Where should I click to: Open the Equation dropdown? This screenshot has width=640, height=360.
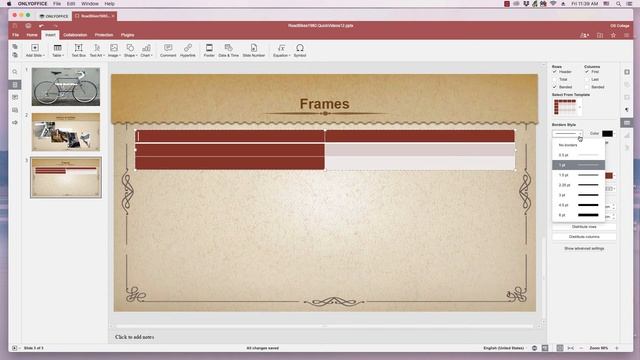(289, 56)
